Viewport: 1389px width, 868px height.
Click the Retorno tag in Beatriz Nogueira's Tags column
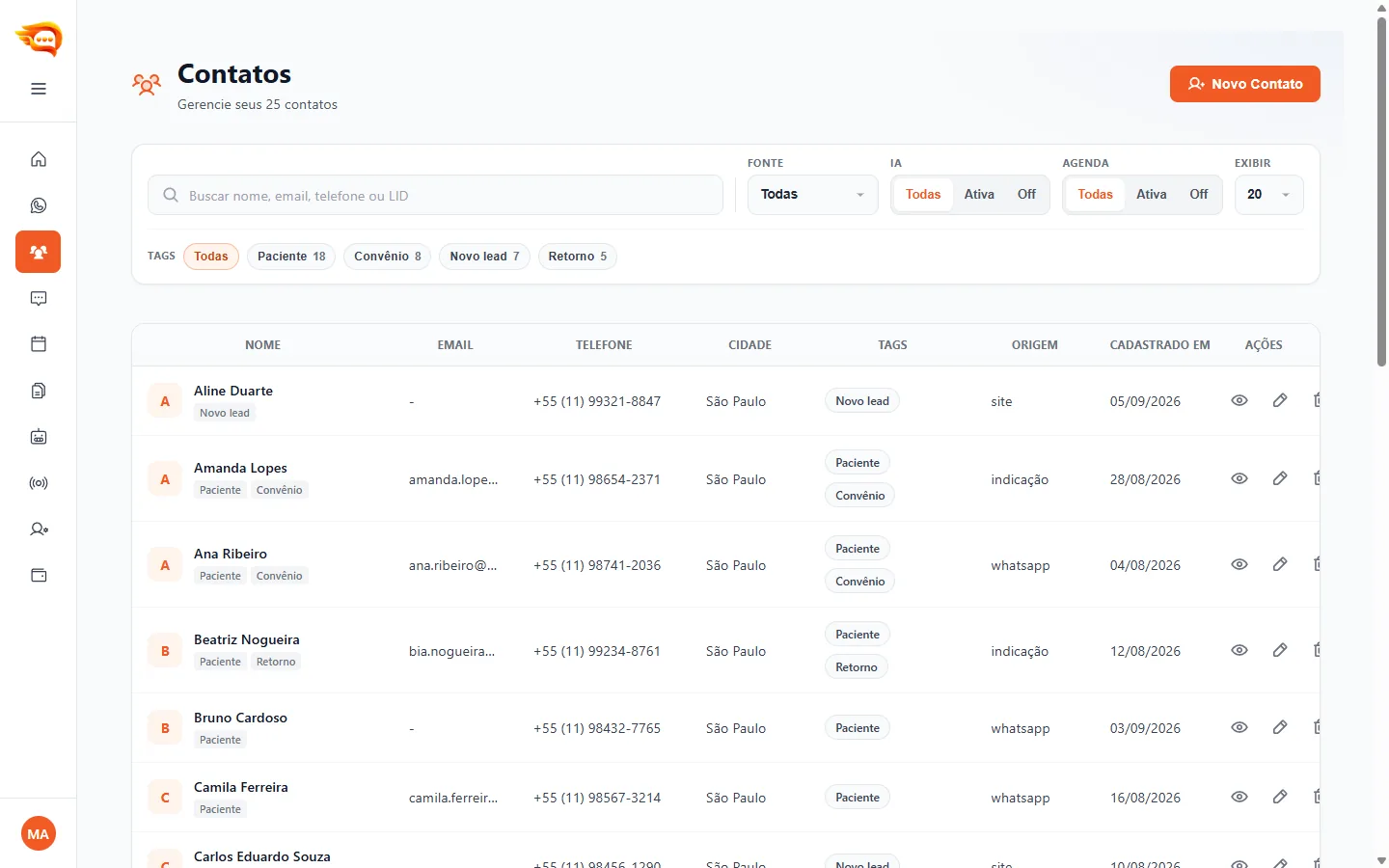click(856, 667)
